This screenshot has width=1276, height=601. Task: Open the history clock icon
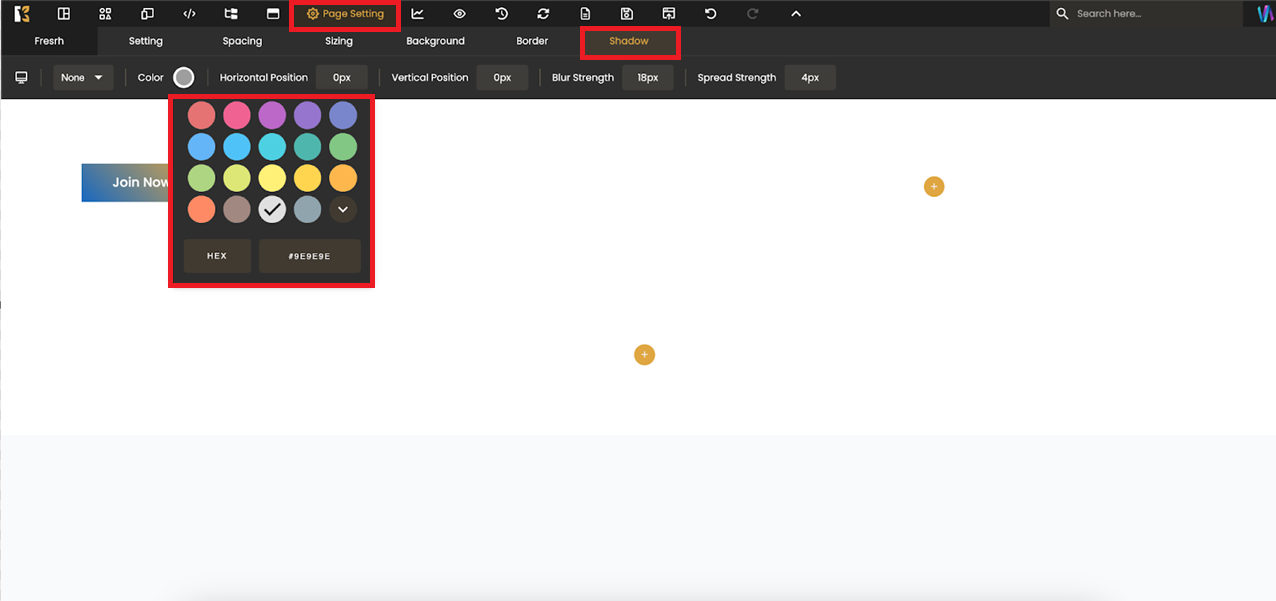501,14
